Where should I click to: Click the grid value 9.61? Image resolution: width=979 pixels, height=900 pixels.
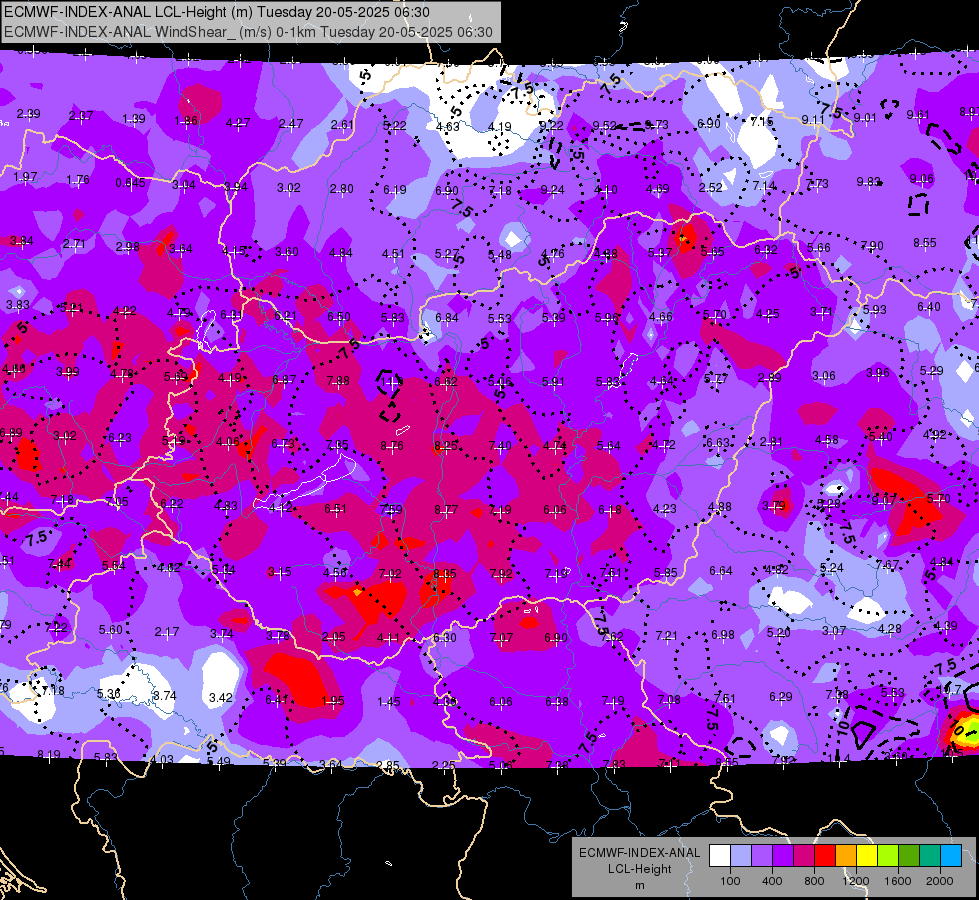(x=918, y=115)
